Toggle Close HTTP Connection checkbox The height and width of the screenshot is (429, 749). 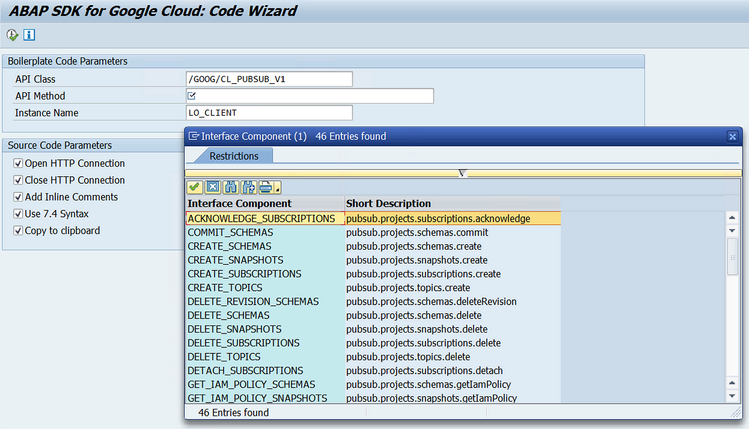click(x=18, y=180)
